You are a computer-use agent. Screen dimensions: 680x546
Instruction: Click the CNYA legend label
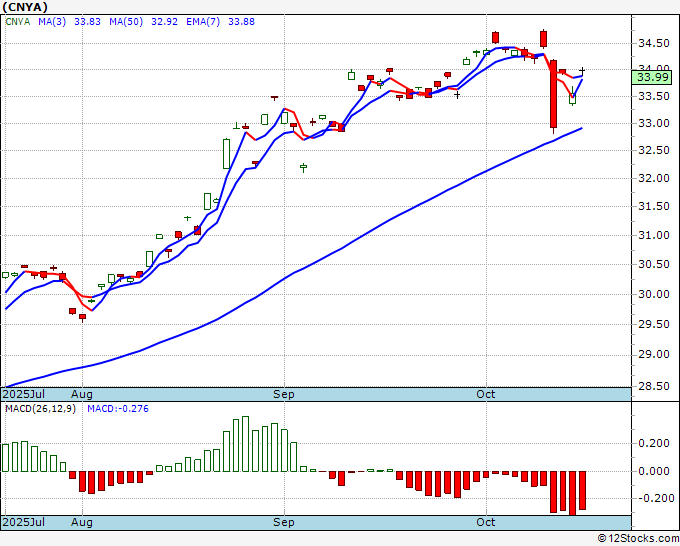[x=18, y=22]
